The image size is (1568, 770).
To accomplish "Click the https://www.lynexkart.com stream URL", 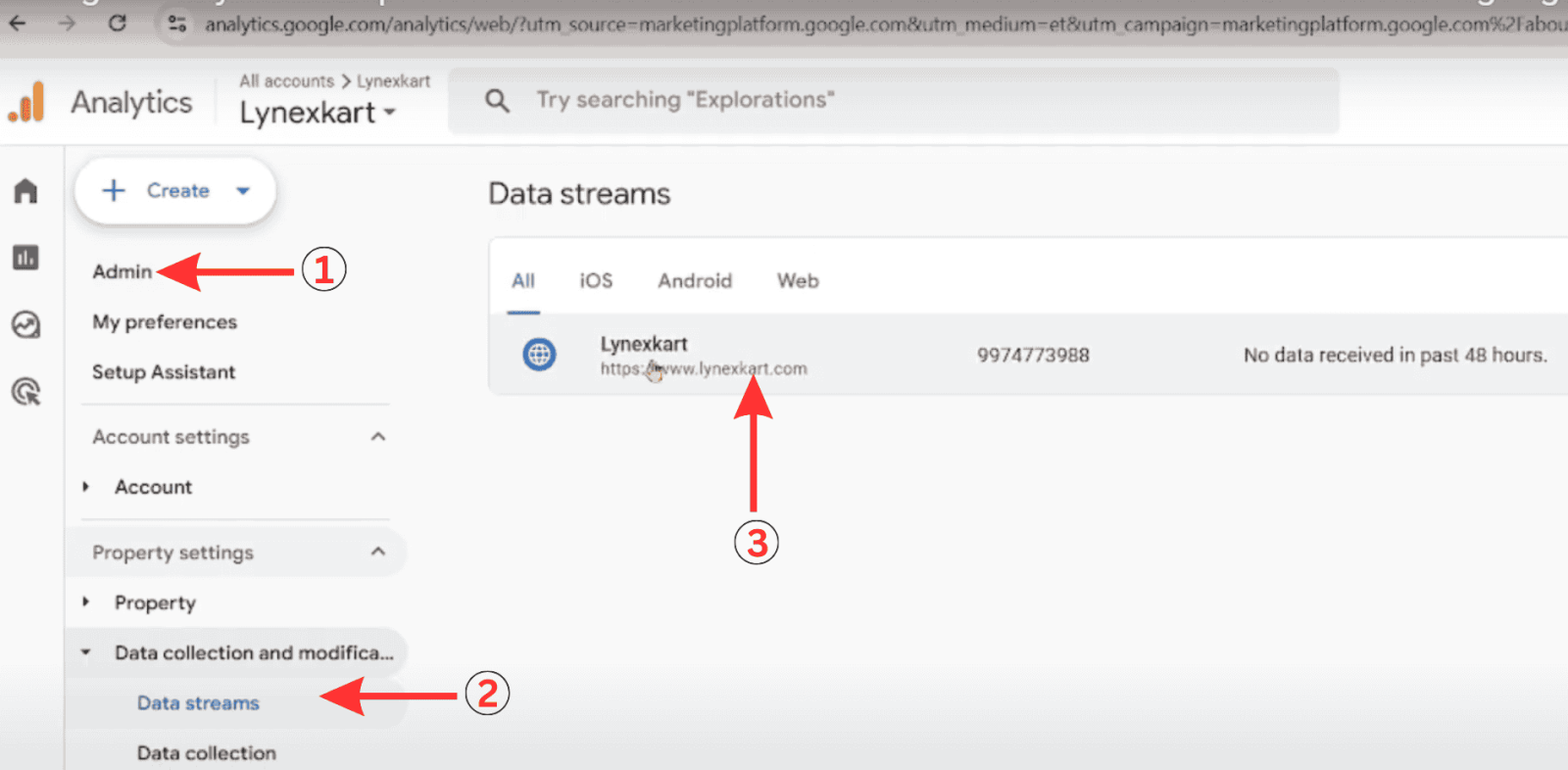I will point(704,369).
